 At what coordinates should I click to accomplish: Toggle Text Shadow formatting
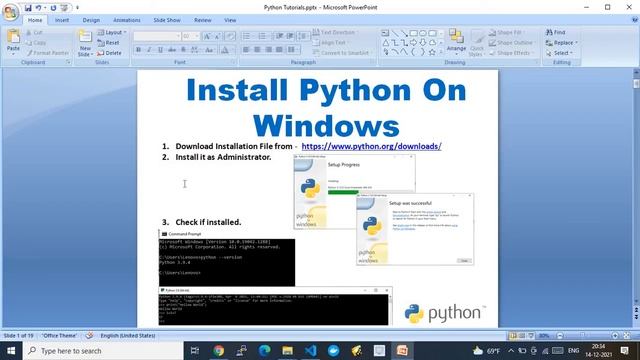(x=183, y=50)
